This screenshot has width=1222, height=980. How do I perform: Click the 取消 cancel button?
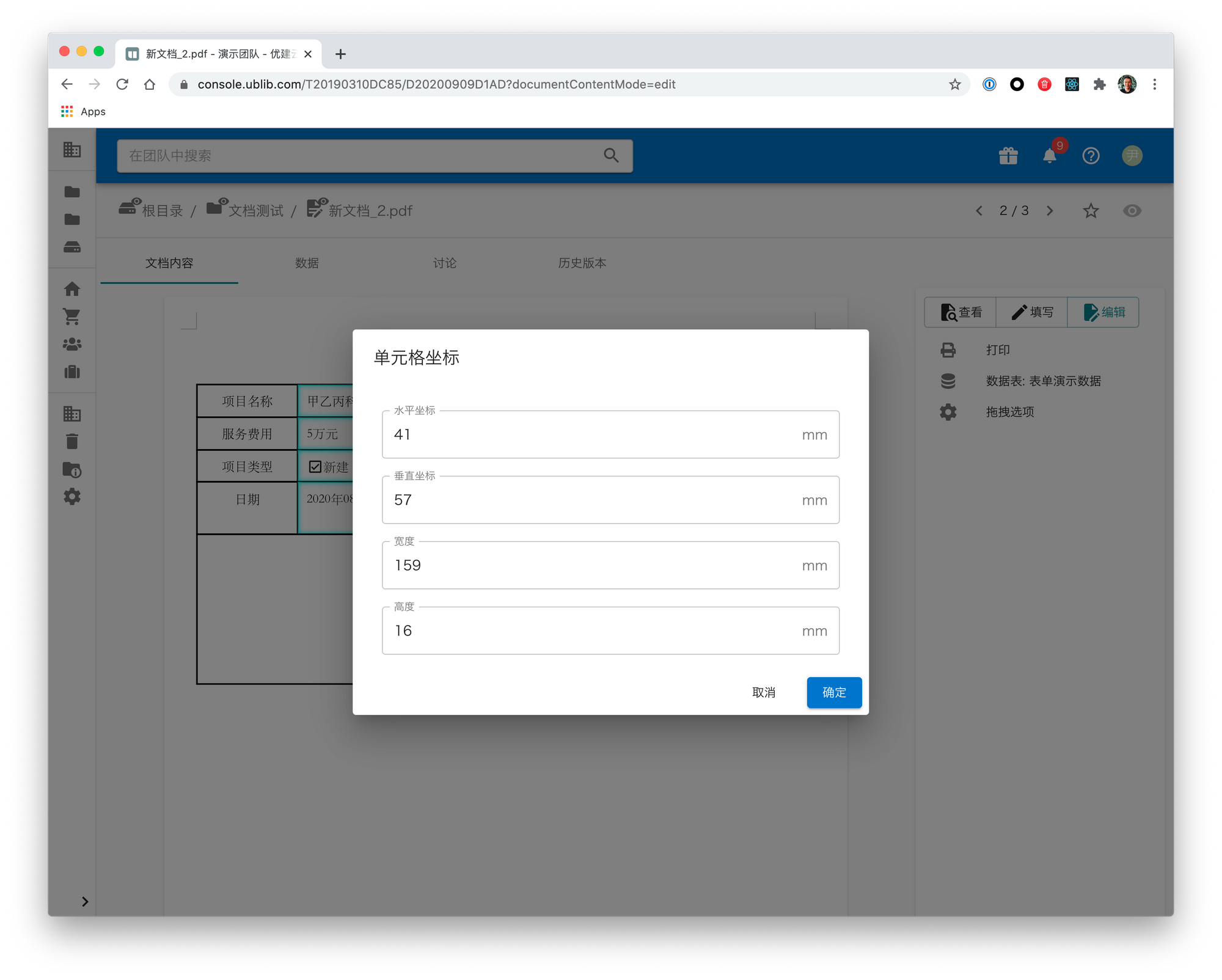[x=763, y=692]
